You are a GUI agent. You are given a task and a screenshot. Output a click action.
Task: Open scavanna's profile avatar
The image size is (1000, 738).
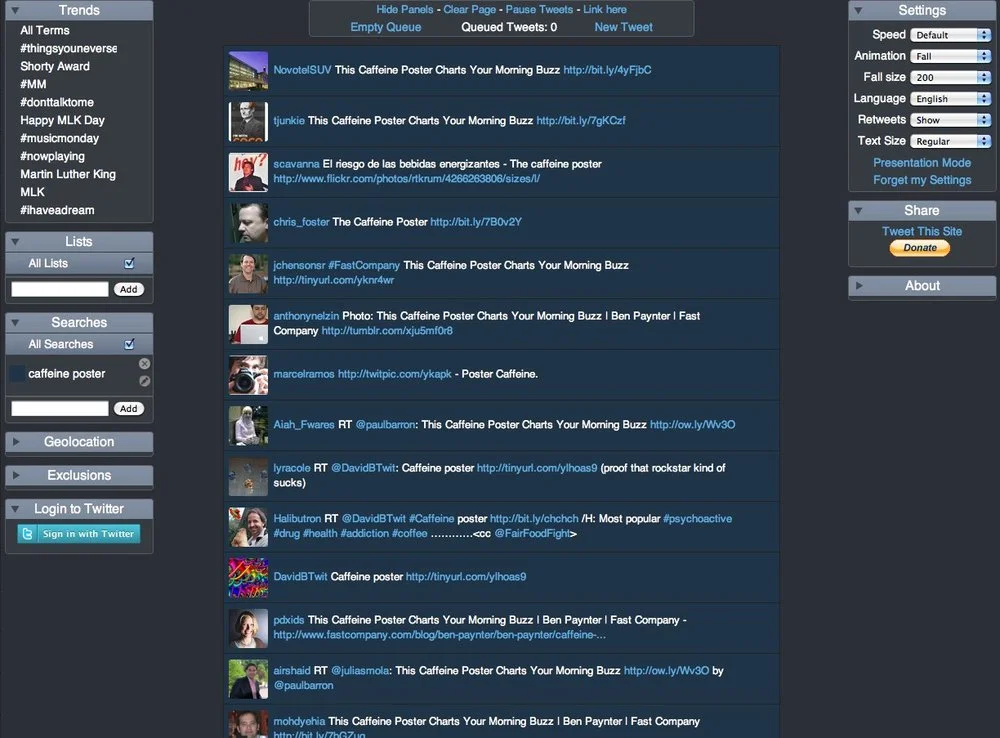coord(248,172)
